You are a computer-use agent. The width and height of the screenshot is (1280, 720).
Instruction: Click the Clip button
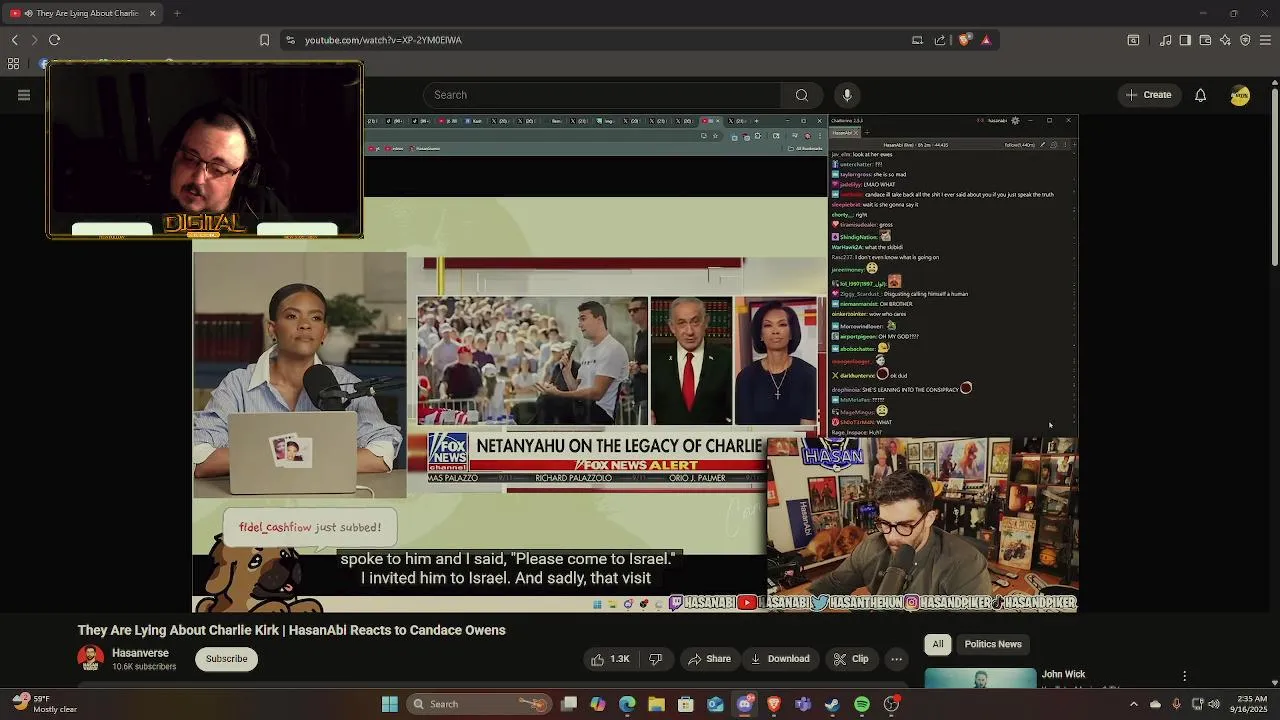point(851,659)
